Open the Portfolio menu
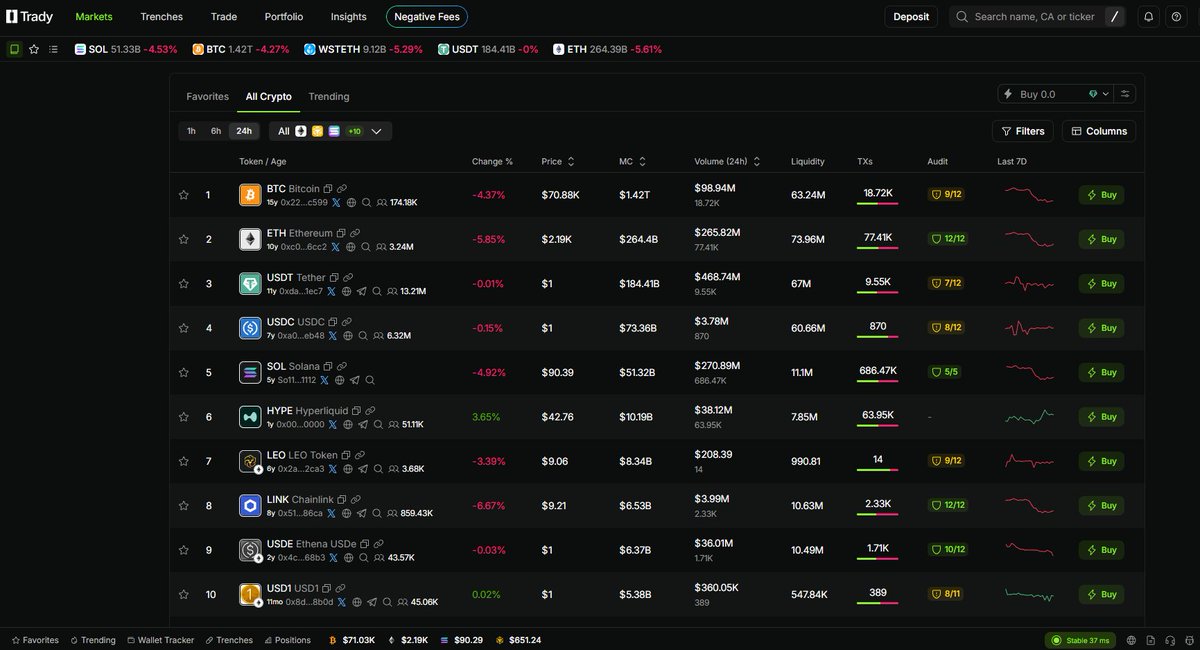 284,17
